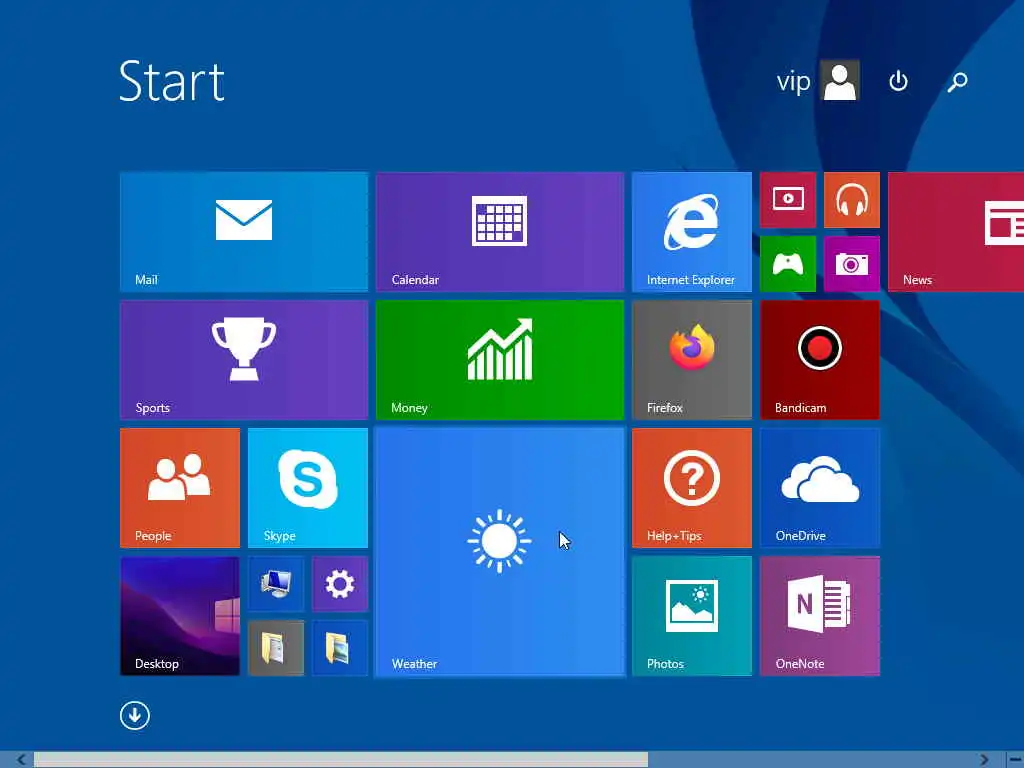Image resolution: width=1024 pixels, height=768 pixels.
Task: Open the Calendar tile
Action: coord(500,232)
